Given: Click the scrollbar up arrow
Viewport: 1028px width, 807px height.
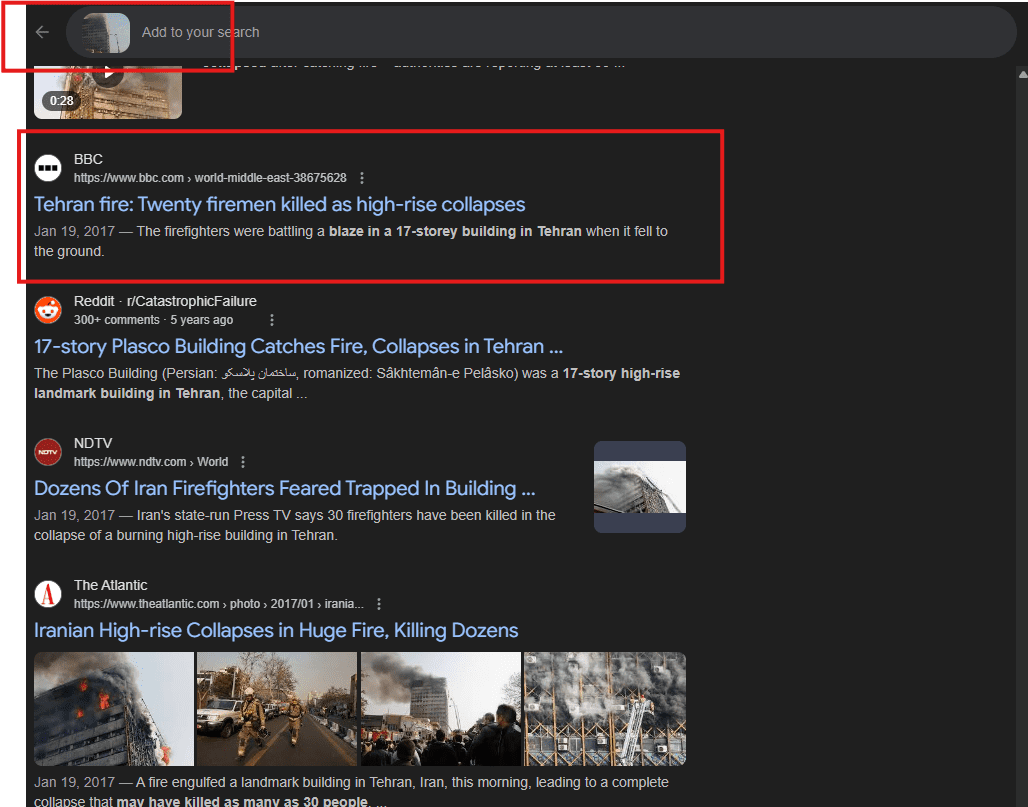Looking at the screenshot, I should (x=1020, y=73).
